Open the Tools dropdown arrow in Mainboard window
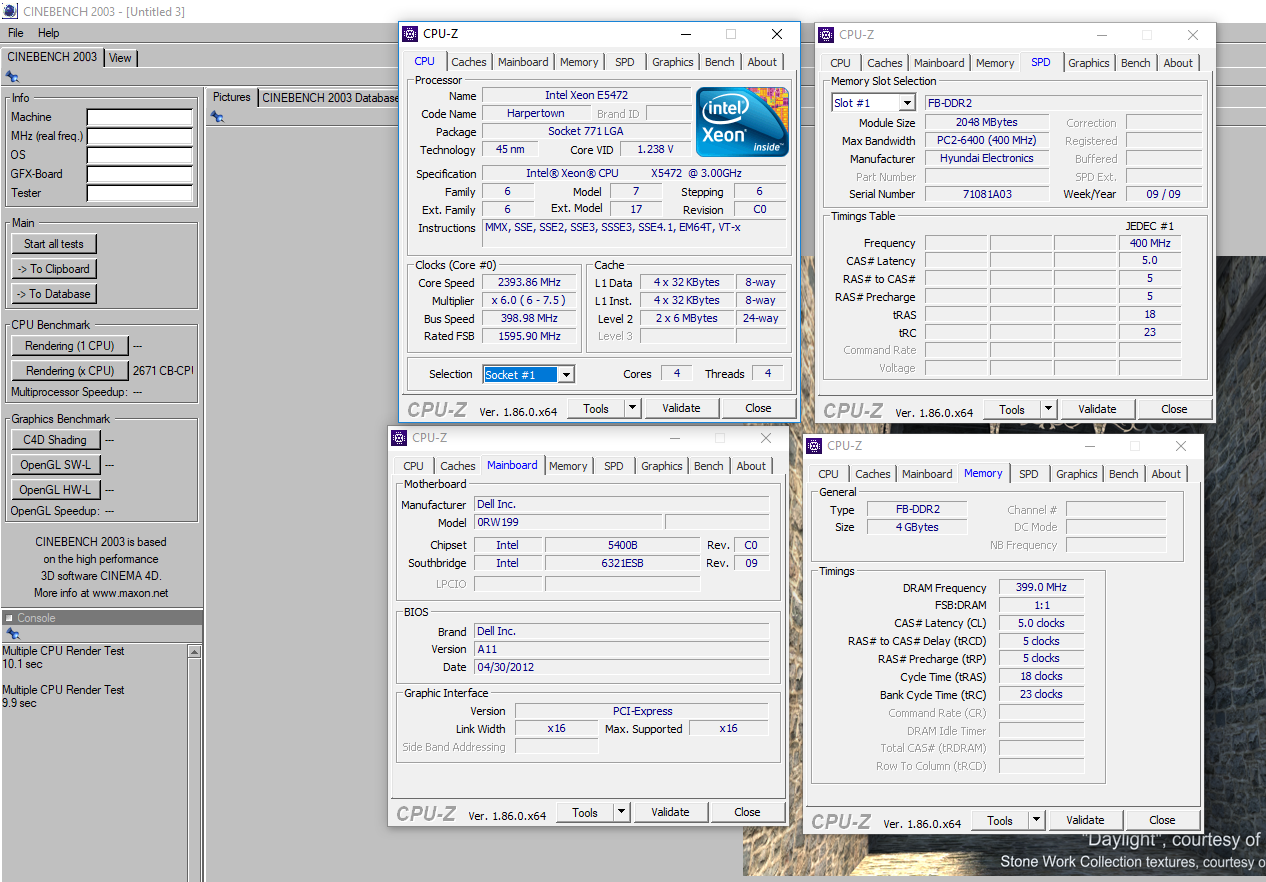This screenshot has height=882, width=1266. point(621,813)
